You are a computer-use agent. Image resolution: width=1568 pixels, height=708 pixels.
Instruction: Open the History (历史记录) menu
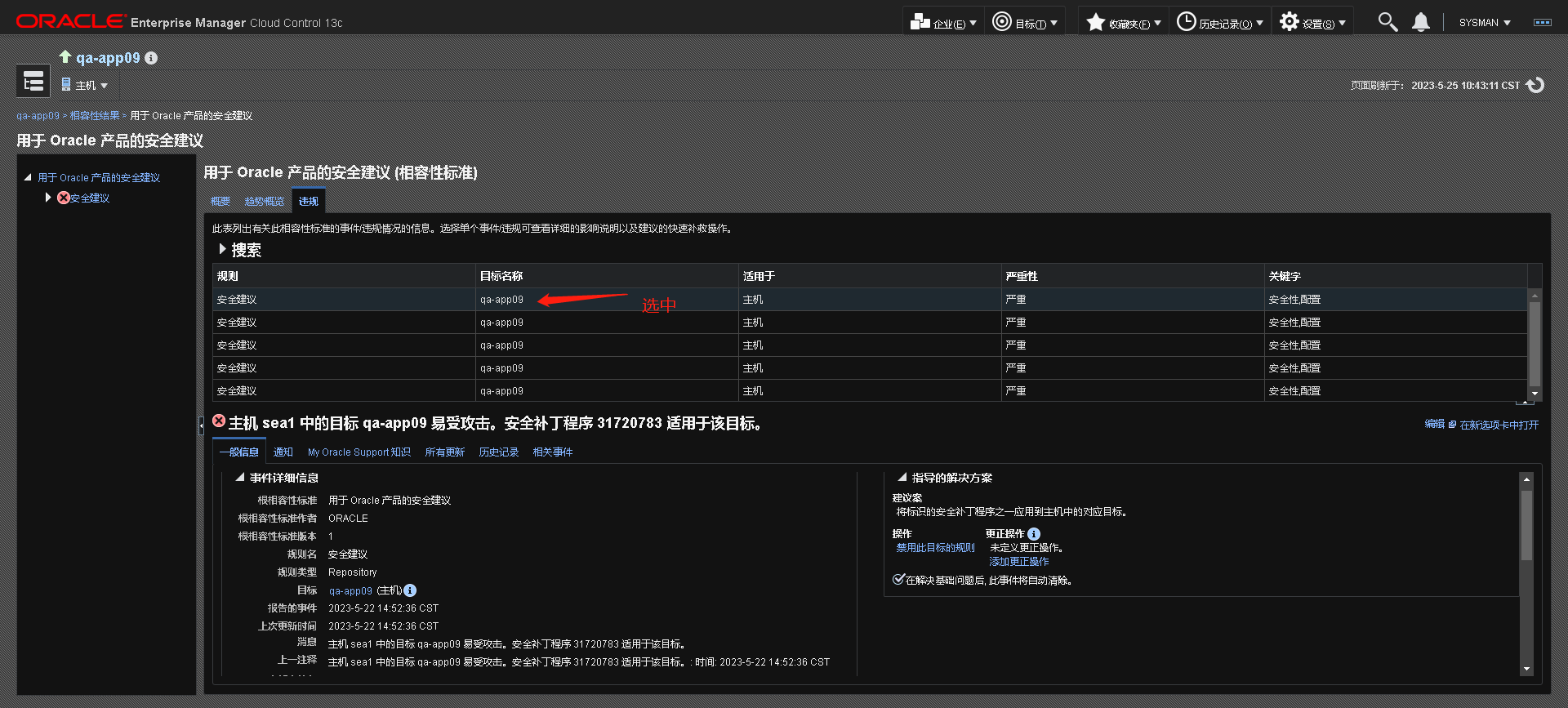[x=1220, y=22]
